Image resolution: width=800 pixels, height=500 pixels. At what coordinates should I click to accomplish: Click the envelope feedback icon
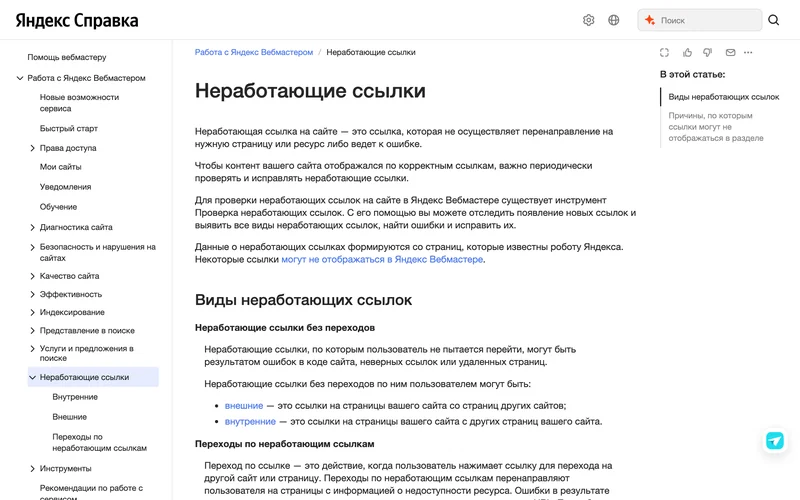730,53
